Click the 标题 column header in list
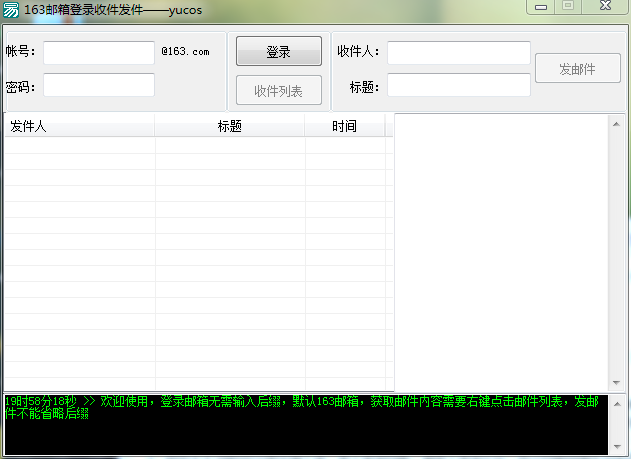Viewport: 631px width, 459px height. pos(230,126)
